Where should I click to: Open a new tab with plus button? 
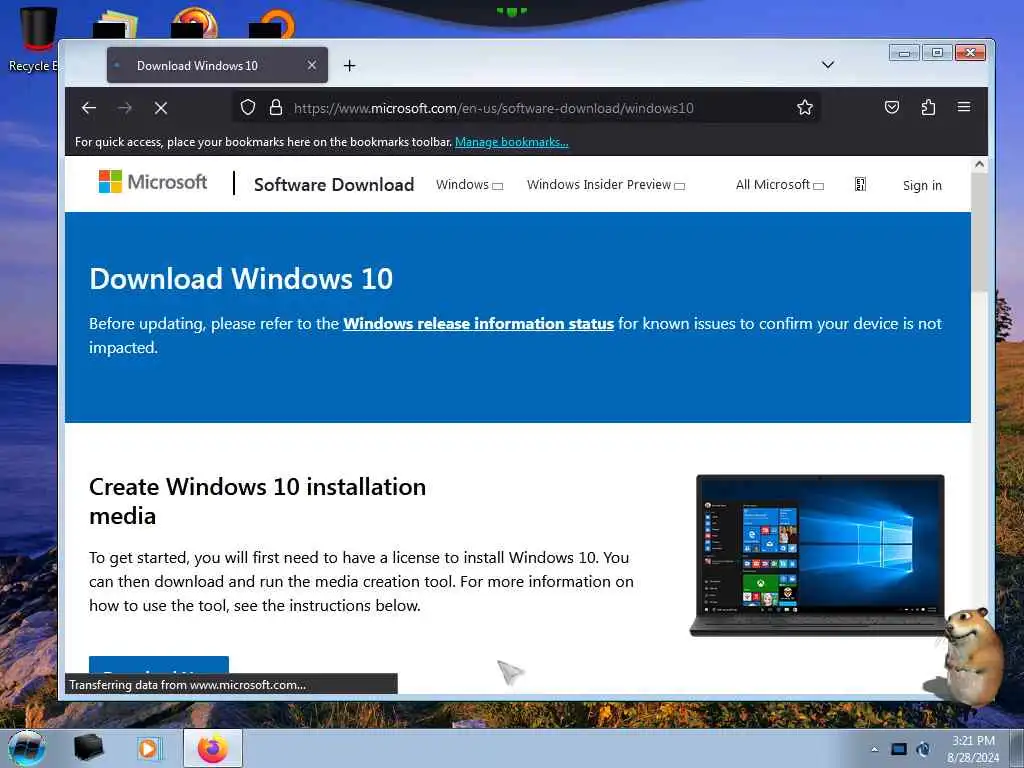[349, 65]
